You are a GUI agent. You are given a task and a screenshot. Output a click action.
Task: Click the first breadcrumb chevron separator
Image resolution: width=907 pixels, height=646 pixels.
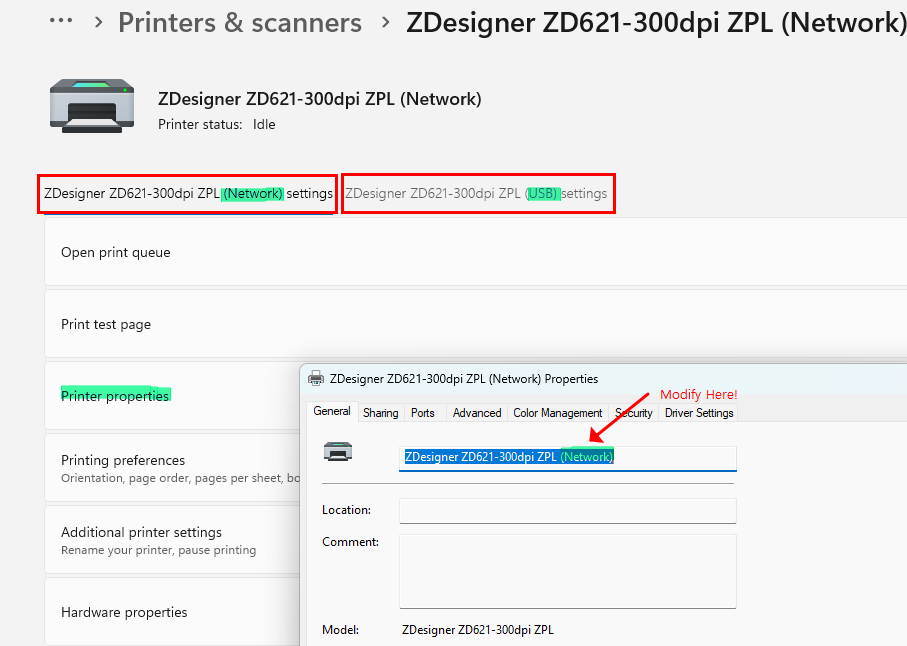point(98,23)
